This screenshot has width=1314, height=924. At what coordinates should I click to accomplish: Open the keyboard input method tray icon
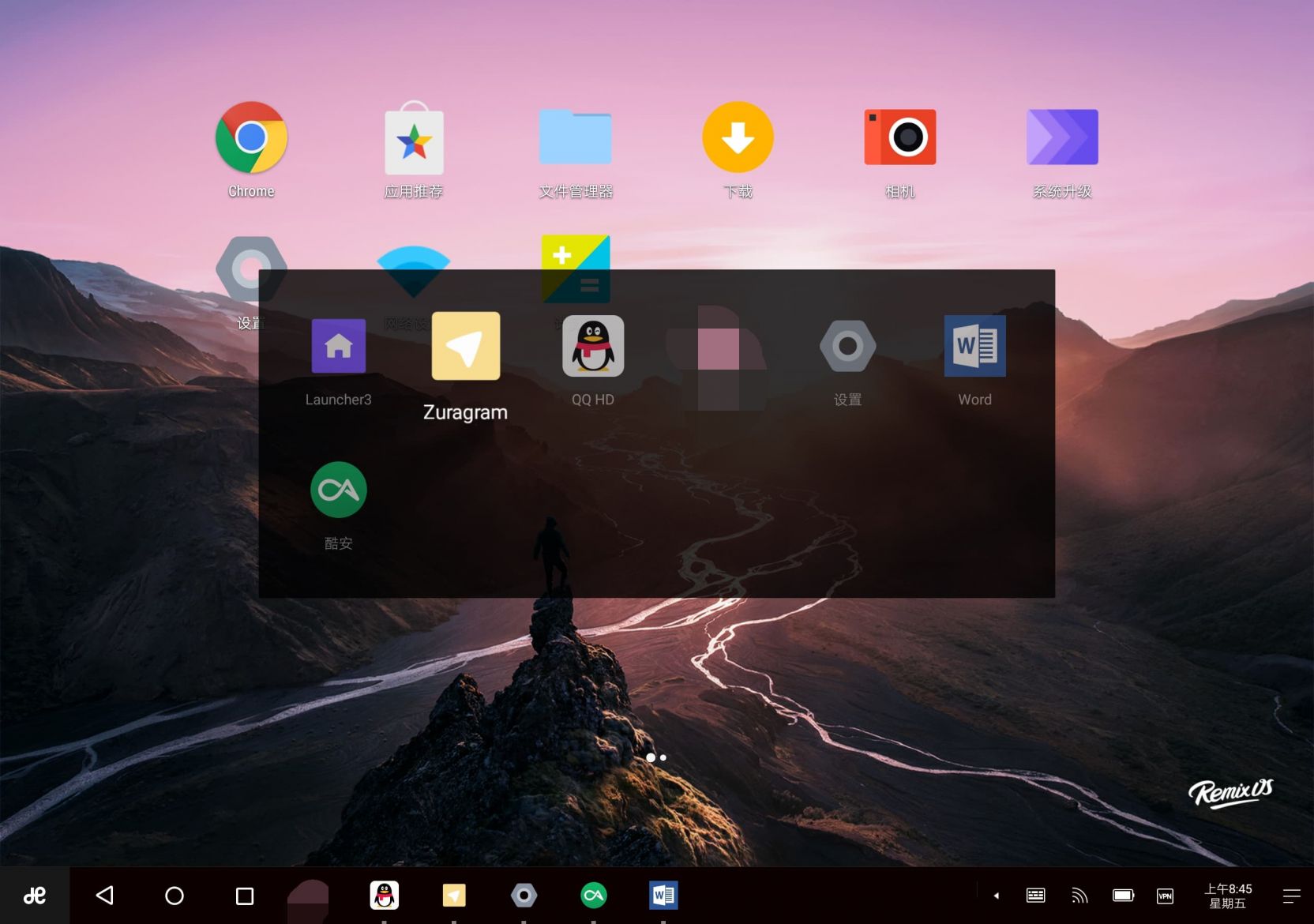pyautogui.click(x=1035, y=896)
